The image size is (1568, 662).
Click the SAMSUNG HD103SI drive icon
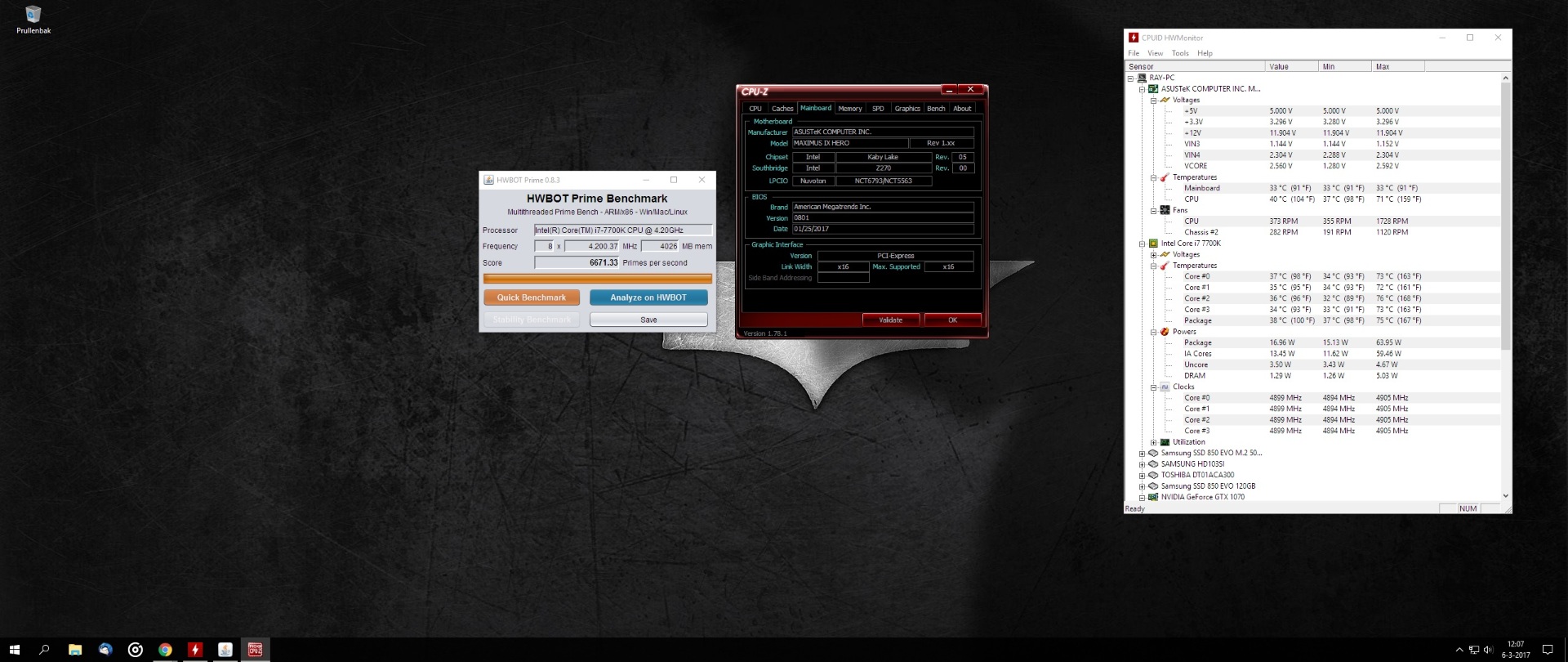pyautogui.click(x=1153, y=464)
